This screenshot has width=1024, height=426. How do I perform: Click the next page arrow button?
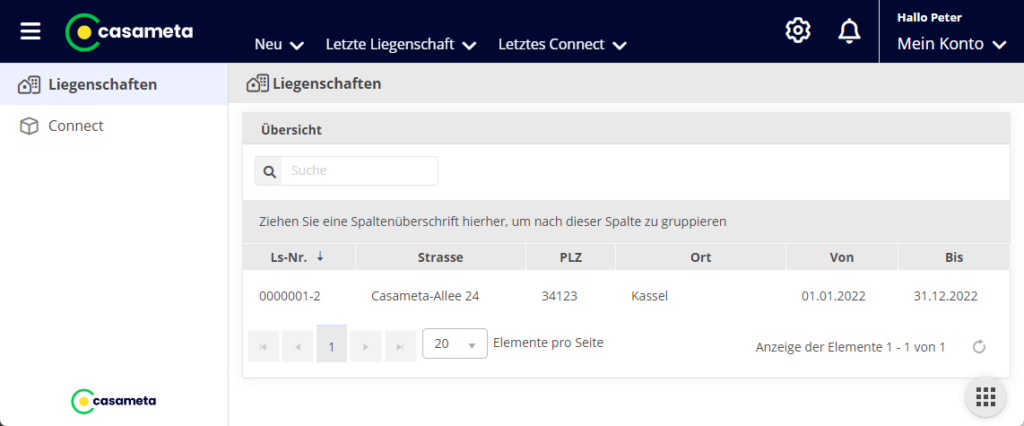[366, 345]
